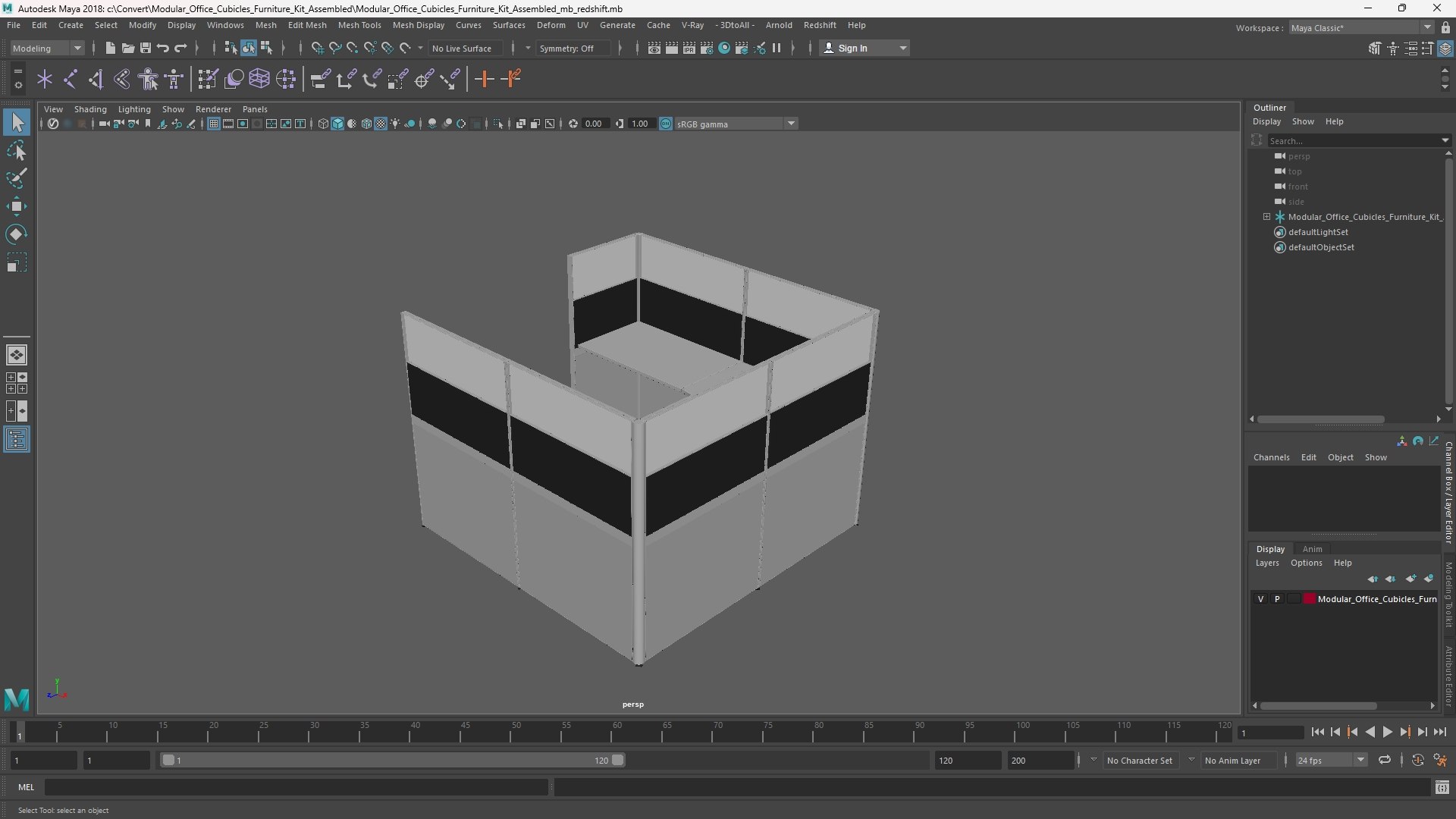The height and width of the screenshot is (819, 1456).
Task: Click the Redo arrow icon
Action: (x=180, y=48)
